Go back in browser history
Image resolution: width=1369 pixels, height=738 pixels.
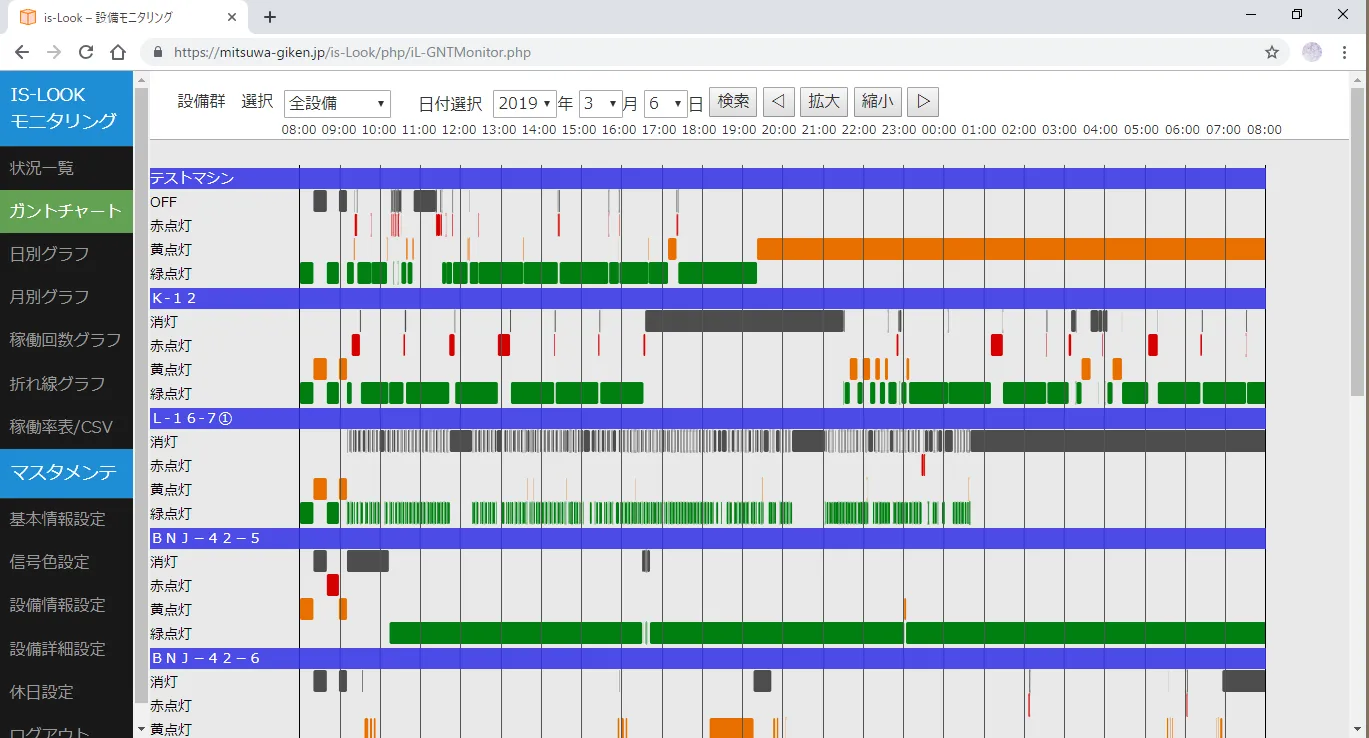(22, 52)
